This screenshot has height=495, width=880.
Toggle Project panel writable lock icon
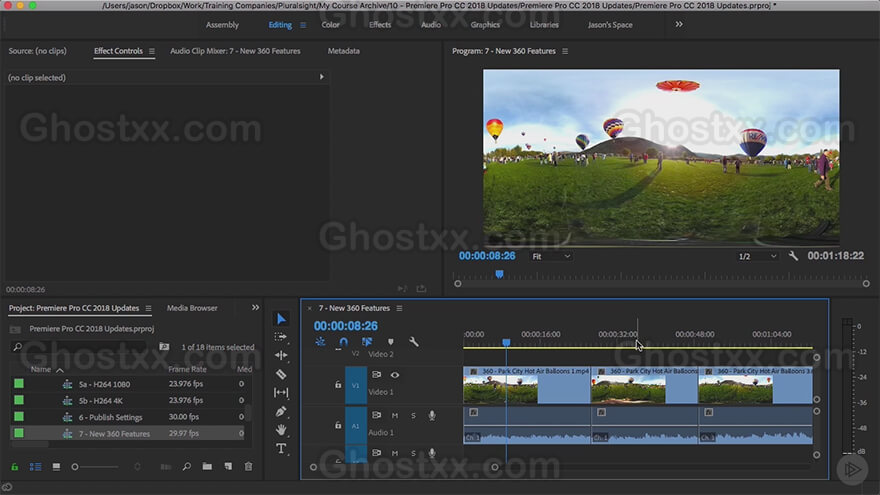(15, 466)
